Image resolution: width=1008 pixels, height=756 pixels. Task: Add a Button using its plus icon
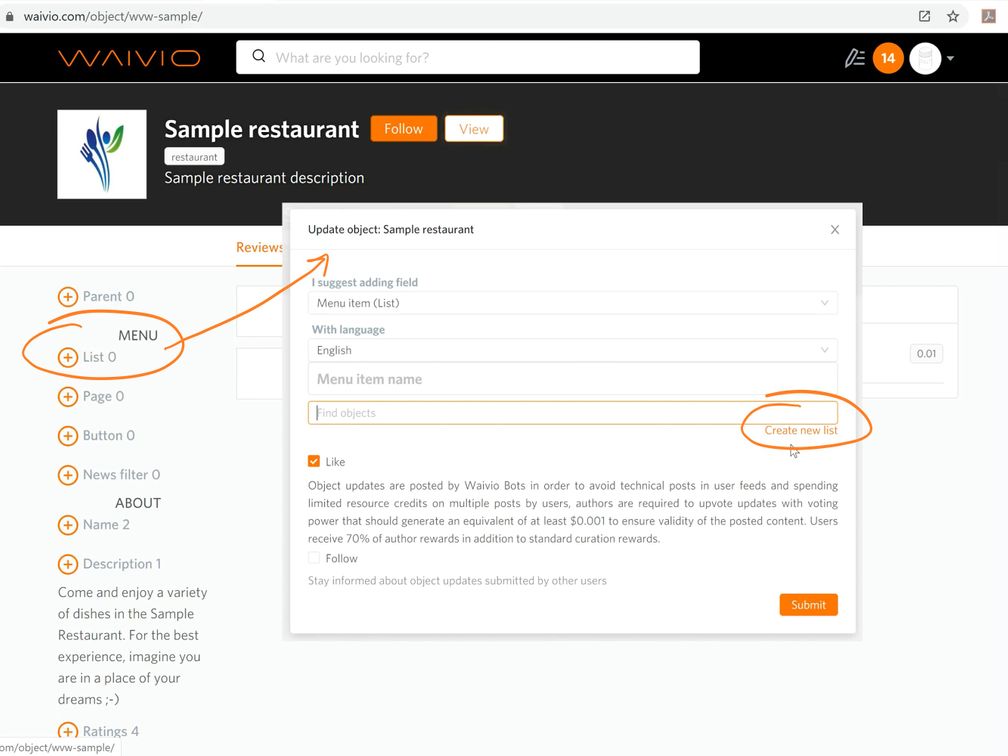67,436
